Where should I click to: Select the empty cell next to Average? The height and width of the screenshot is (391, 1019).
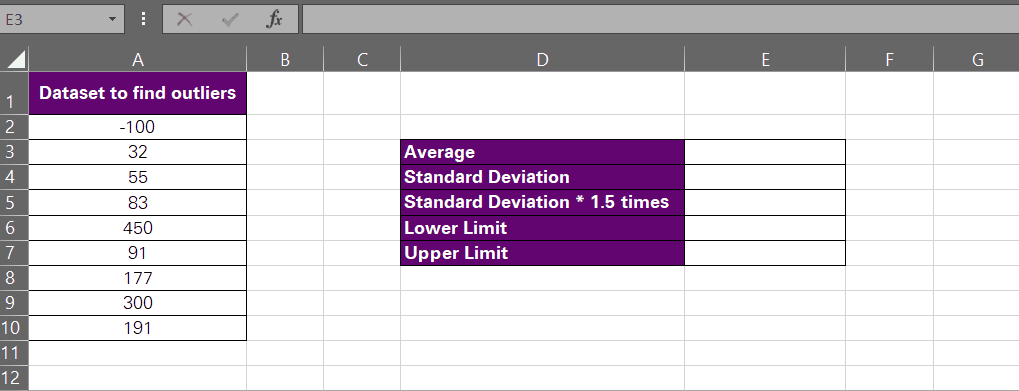(765, 152)
